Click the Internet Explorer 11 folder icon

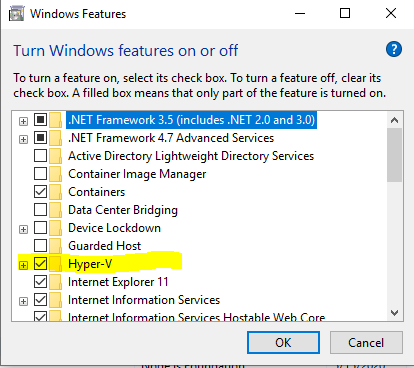pos(55,282)
